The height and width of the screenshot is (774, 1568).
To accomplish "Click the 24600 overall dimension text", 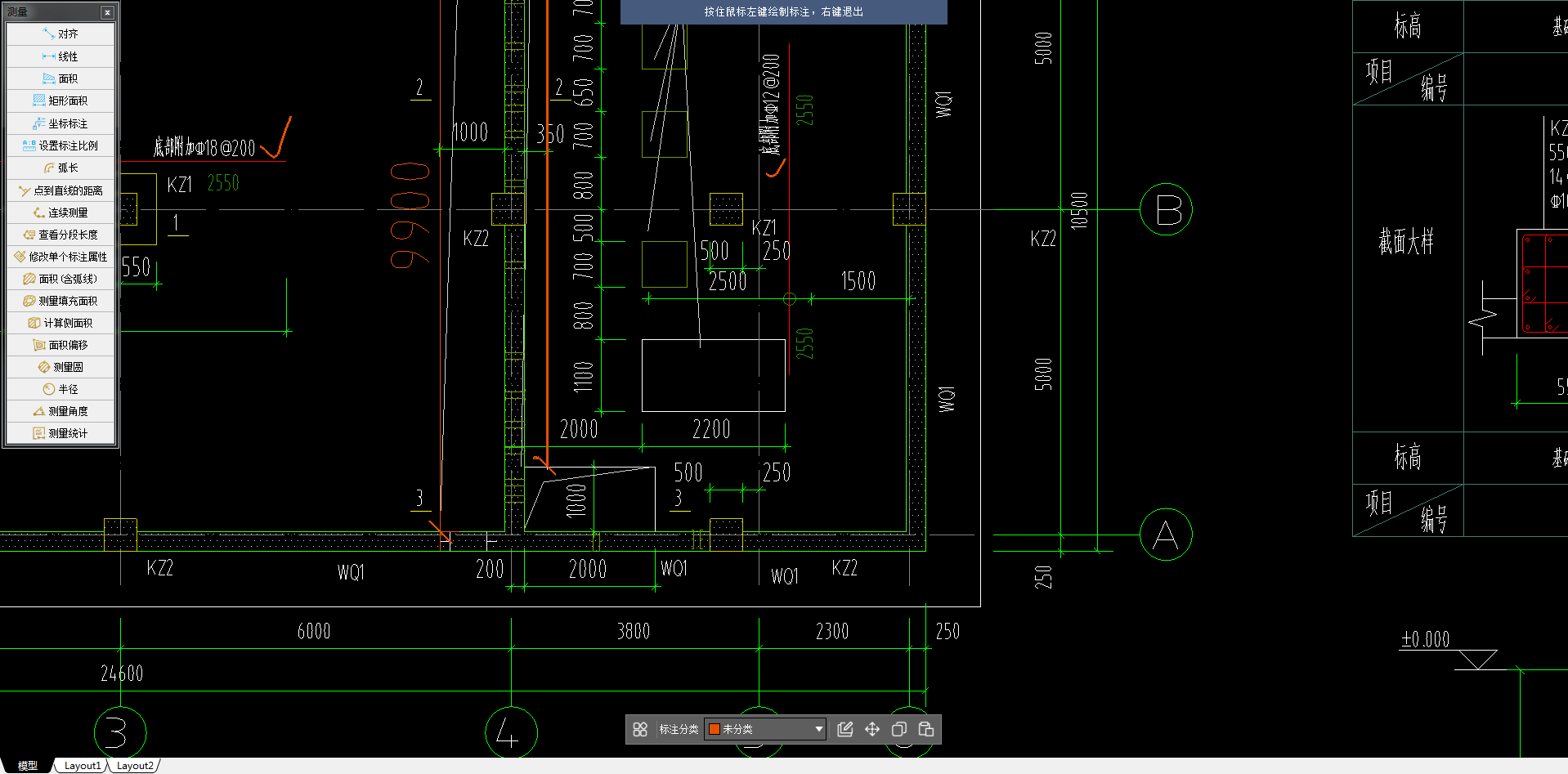I will coord(122,673).
